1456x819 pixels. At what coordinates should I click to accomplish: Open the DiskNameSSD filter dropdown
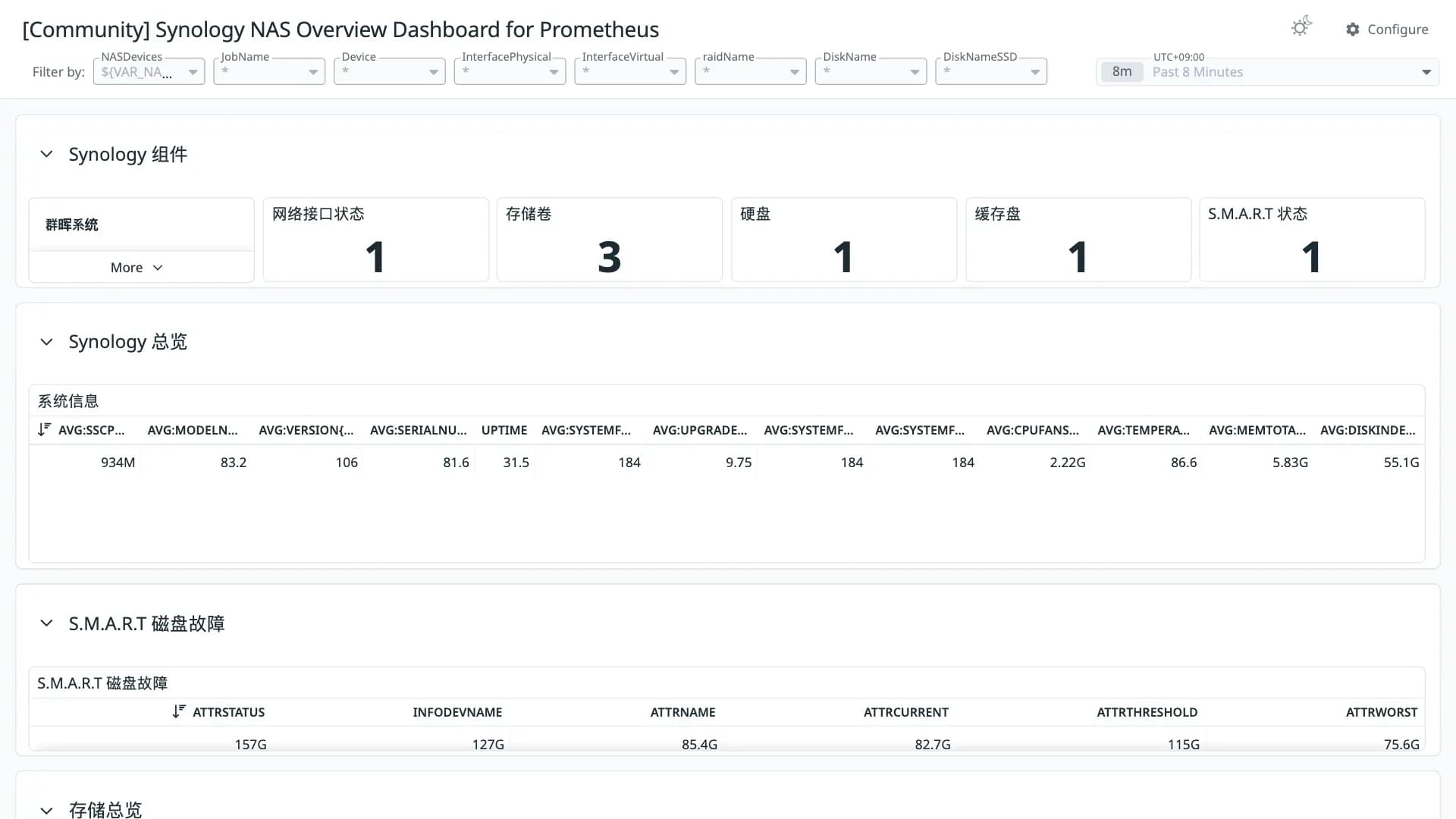[x=991, y=71]
